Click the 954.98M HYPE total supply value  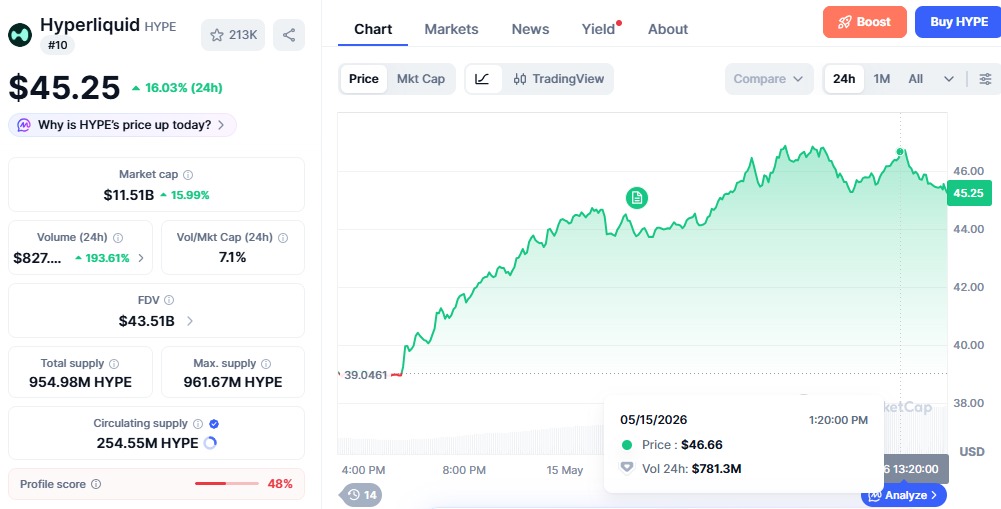tap(80, 382)
